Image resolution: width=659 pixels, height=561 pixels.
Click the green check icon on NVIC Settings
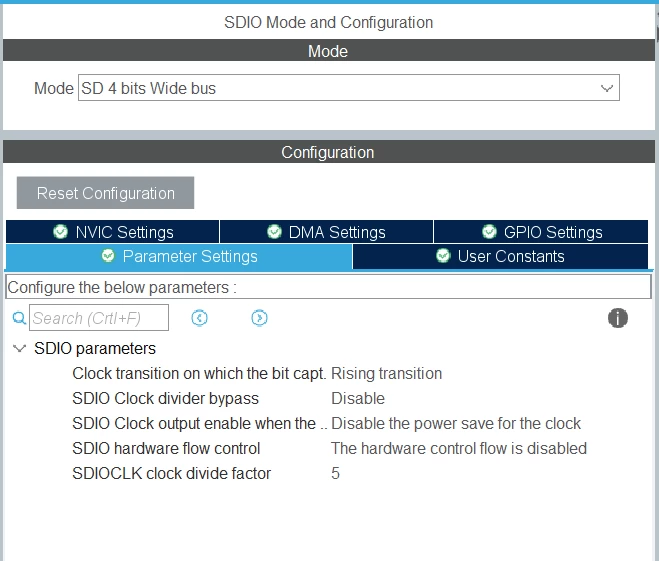click(x=61, y=232)
